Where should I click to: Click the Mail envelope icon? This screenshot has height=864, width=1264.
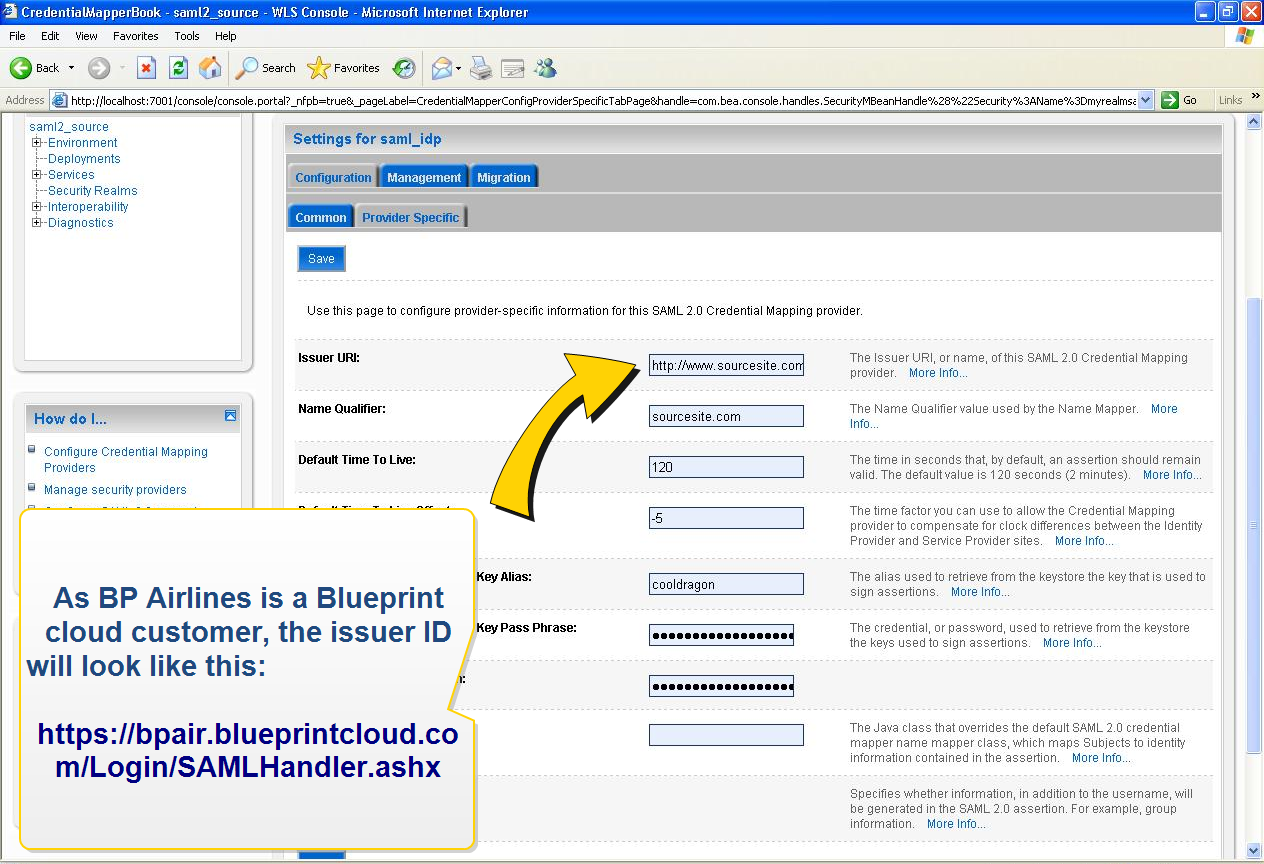(x=441, y=68)
